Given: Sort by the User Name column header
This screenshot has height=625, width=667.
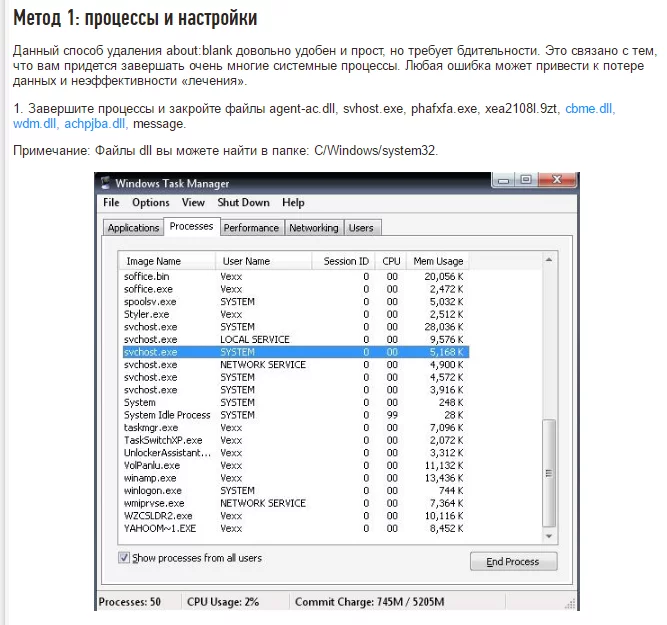Looking at the screenshot, I should [x=263, y=261].
